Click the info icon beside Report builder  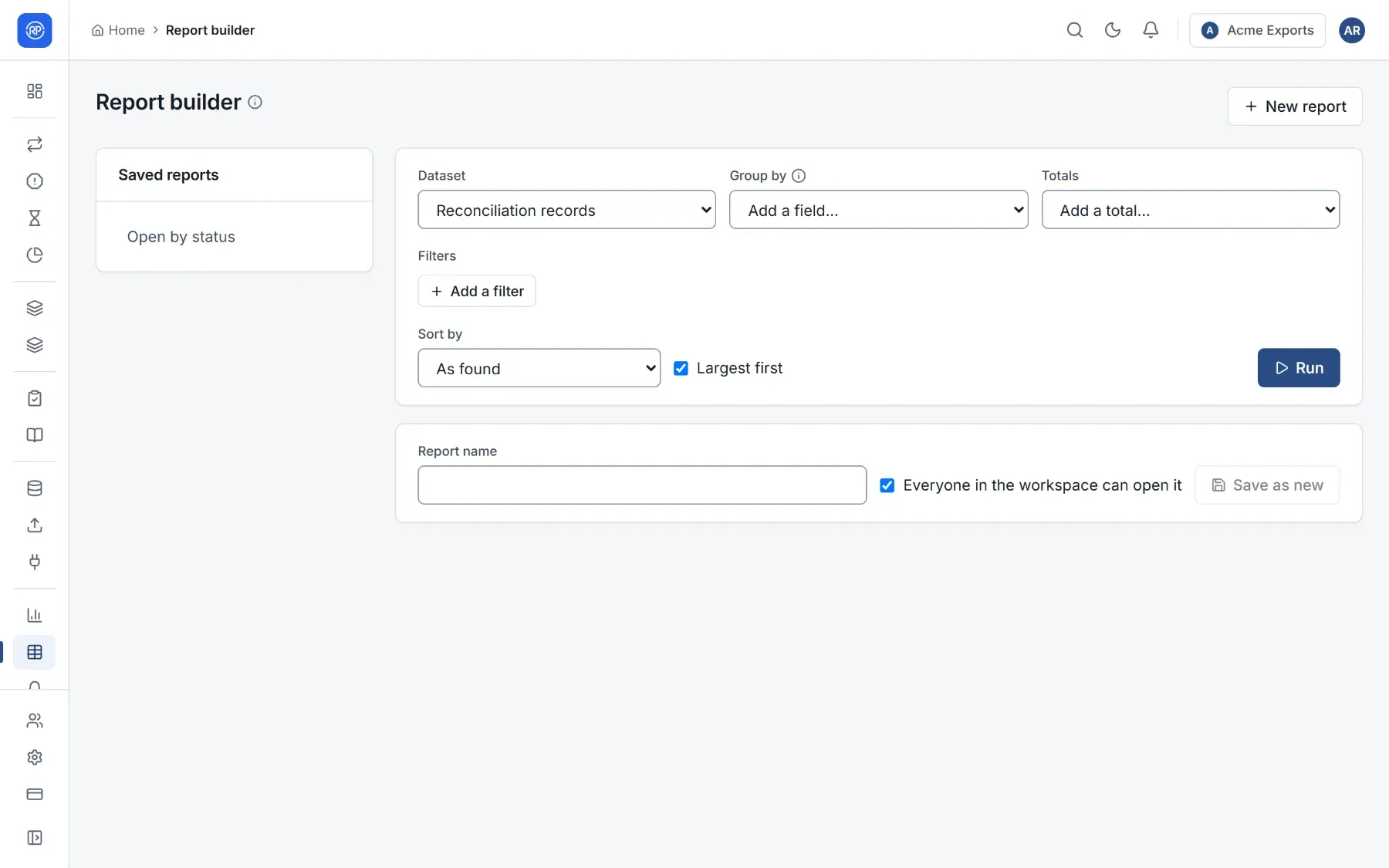pos(255,102)
